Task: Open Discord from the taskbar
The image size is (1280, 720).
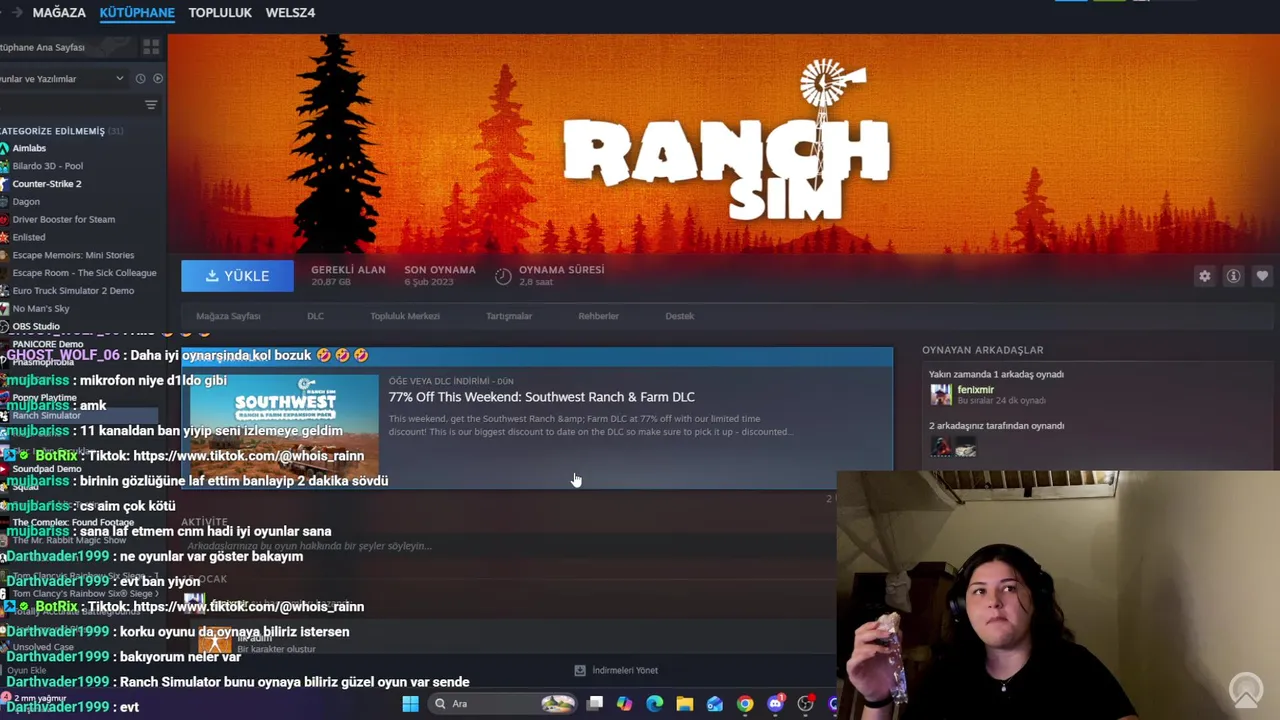Action: (x=775, y=704)
